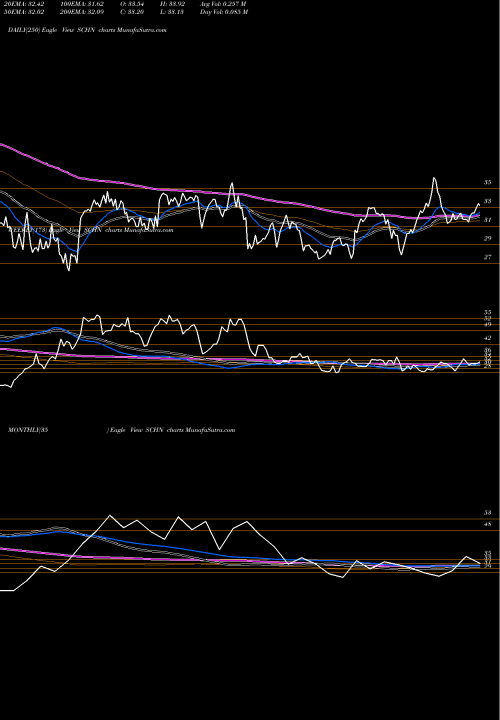Click the MONTHLY Eagle View chart title
Viewport: 500px width, 720px height.
(x=122, y=430)
